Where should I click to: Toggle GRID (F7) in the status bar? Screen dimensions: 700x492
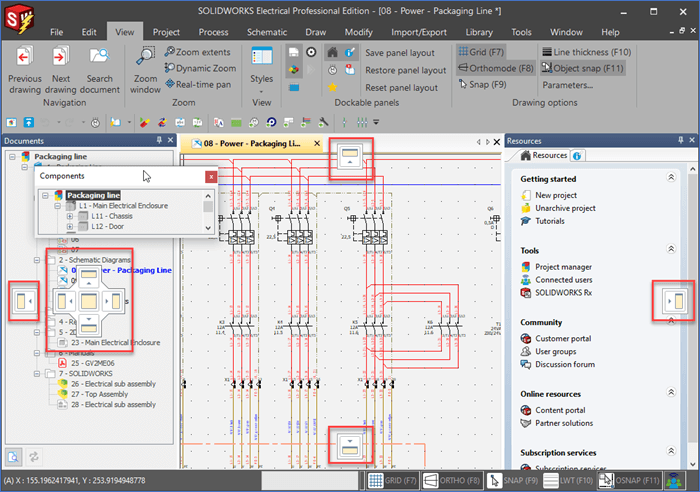click(392, 481)
